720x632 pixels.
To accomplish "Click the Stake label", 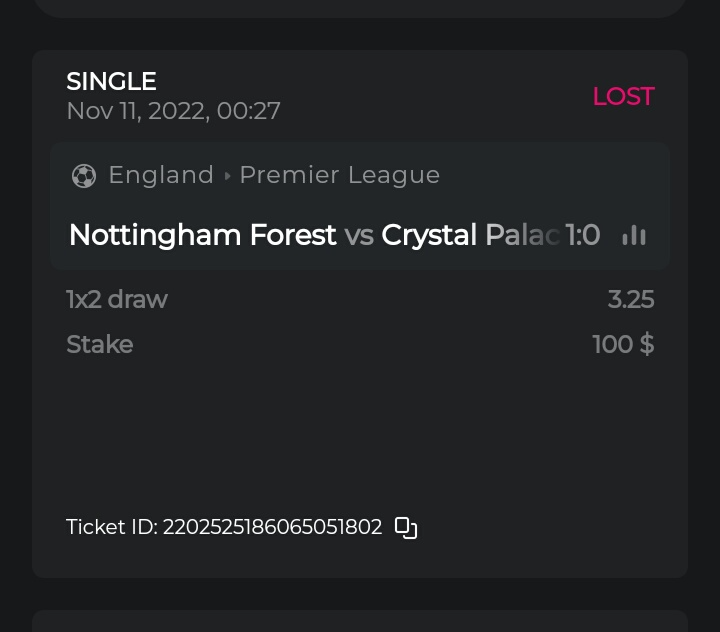I will [x=99, y=344].
